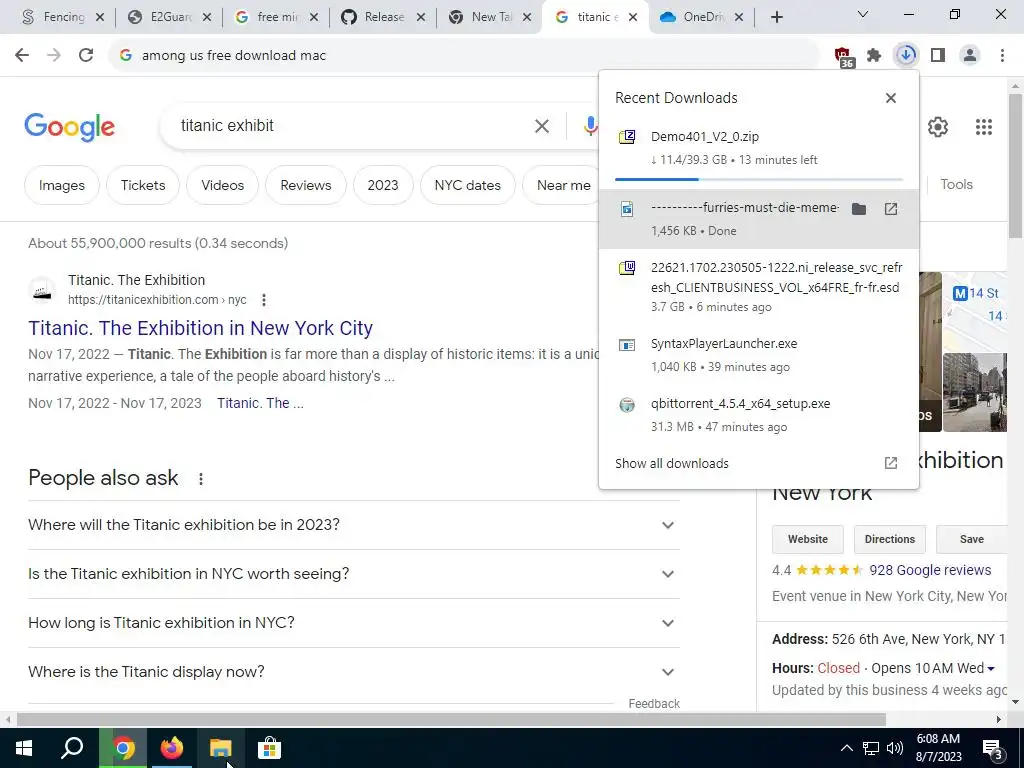This screenshot has width=1024, height=768.
Task: Switch to Firefox in the taskbar
Action: click(172, 748)
